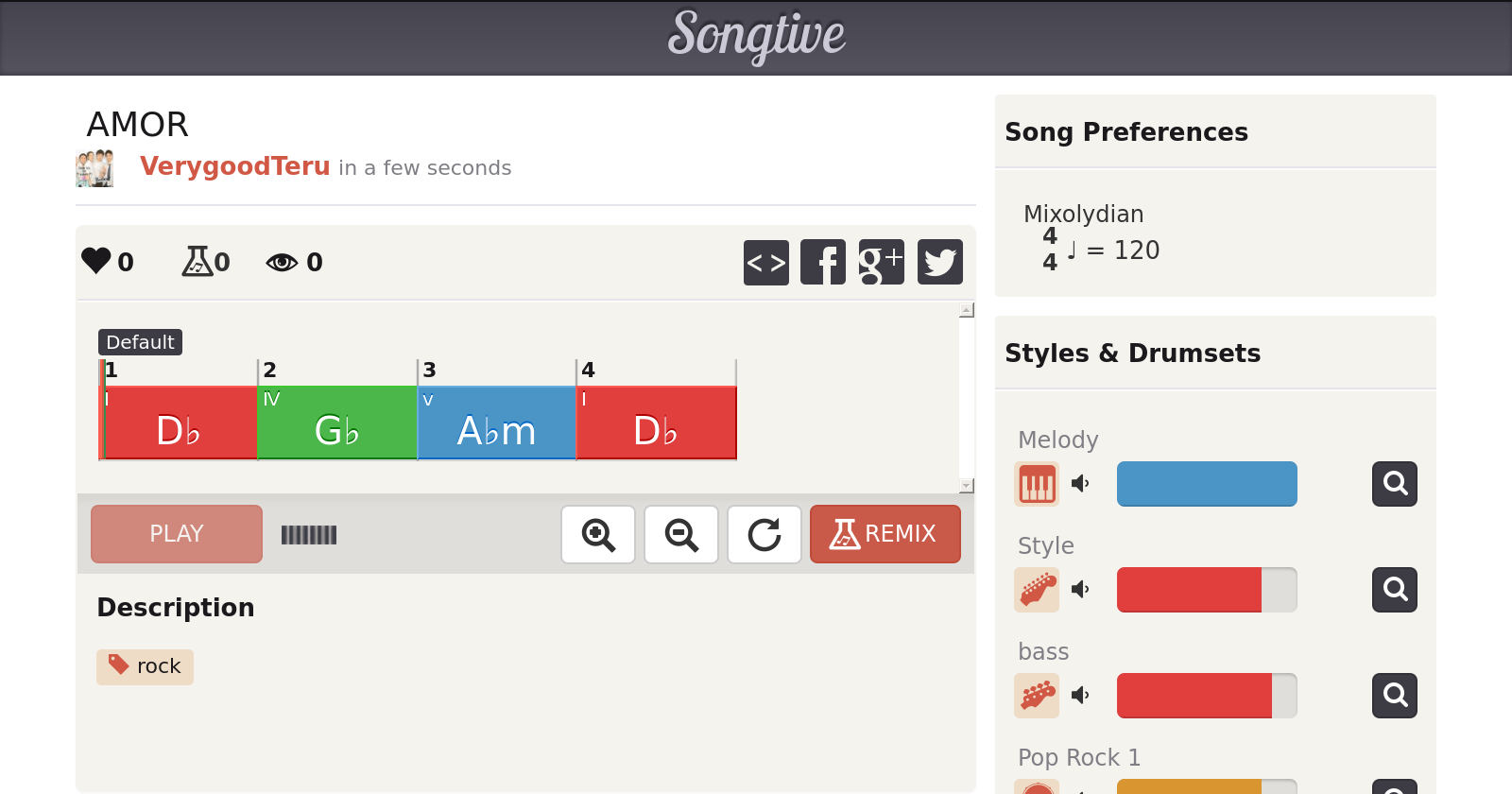The height and width of the screenshot is (794, 1512).
Task: Click the embed code icon
Action: (x=765, y=262)
